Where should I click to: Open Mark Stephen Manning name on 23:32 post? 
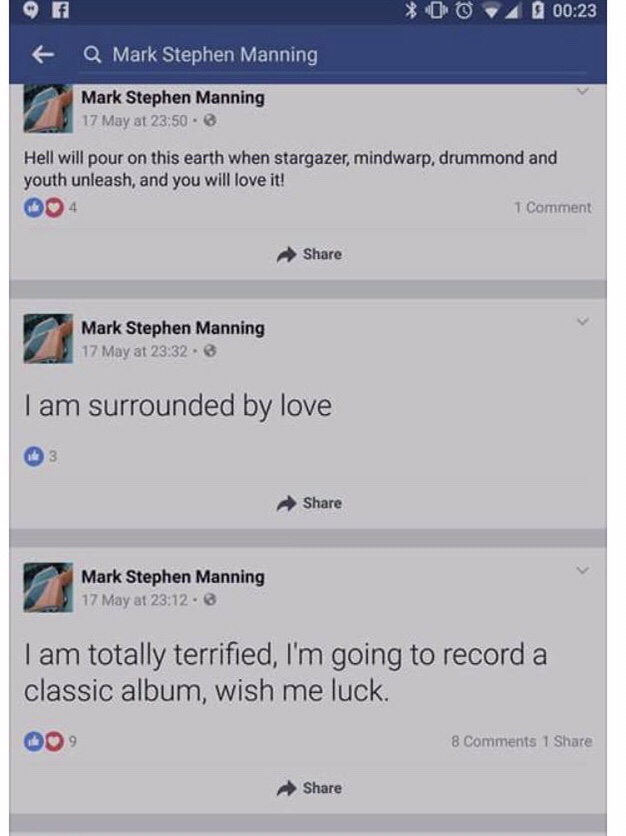click(172, 328)
